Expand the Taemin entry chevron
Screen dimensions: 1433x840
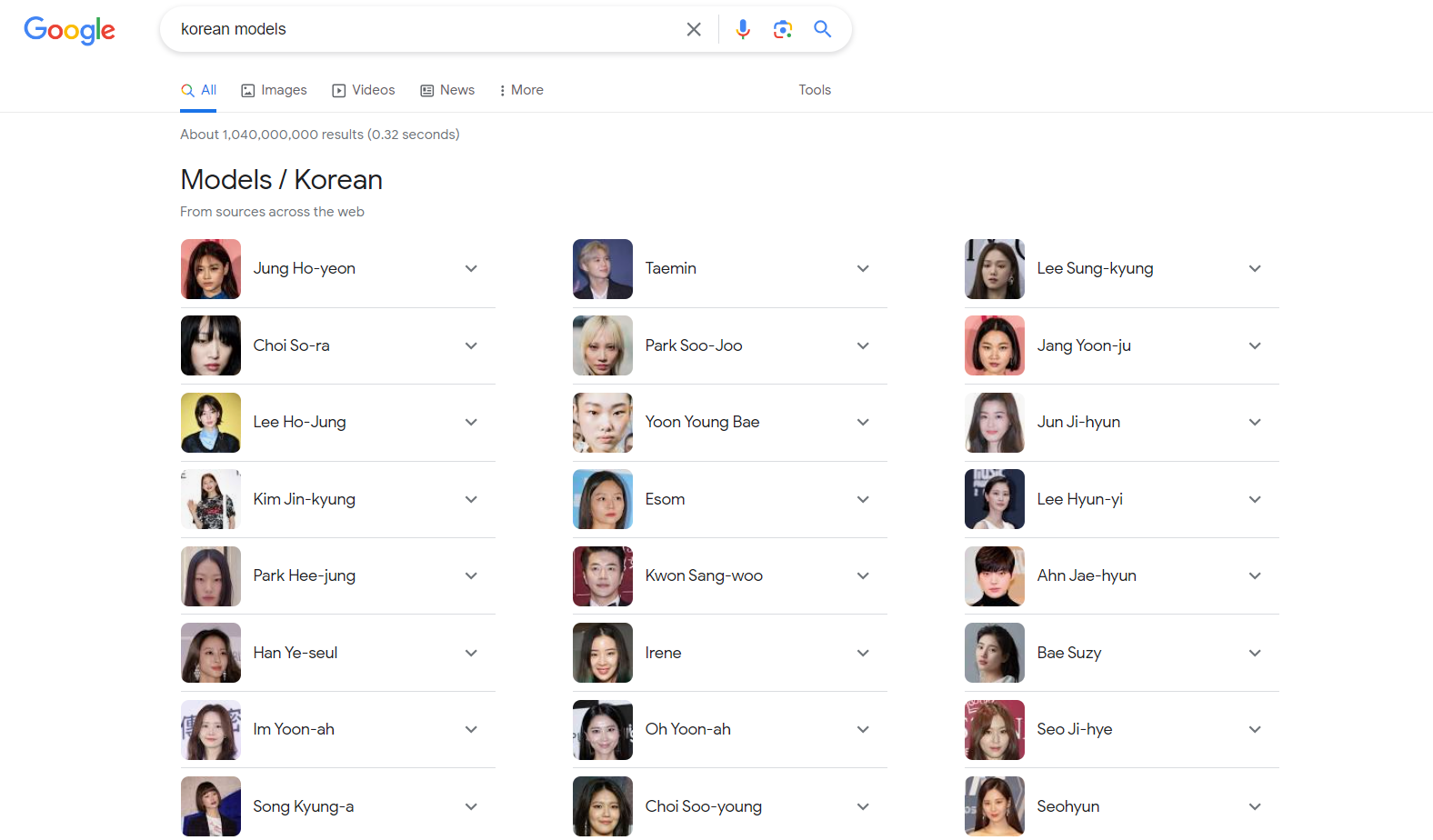[863, 269]
